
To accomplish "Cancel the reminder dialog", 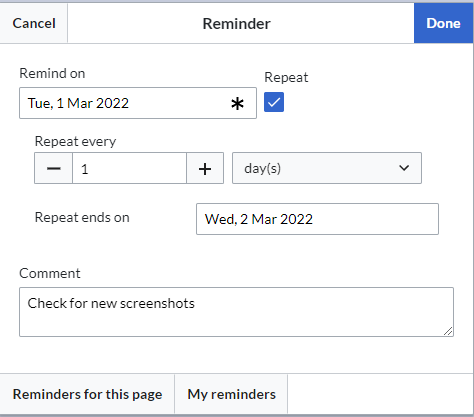I will click(34, 23).
